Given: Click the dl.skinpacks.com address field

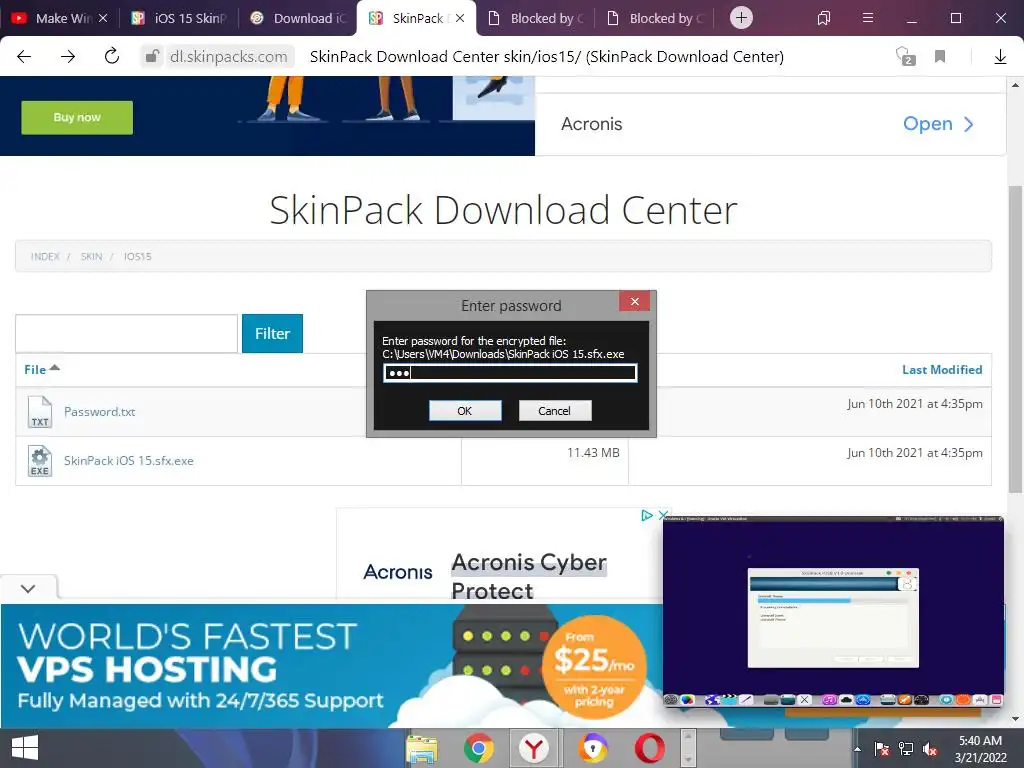Looking at the screenshot, I should tap(229, 57).
